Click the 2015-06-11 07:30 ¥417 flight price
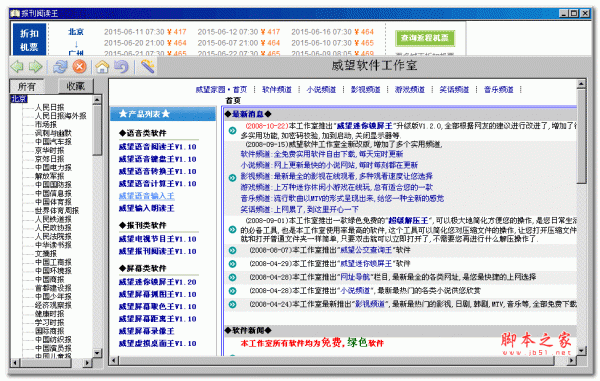This screenshot has width=600, height=381. click(x=145, y=32)
